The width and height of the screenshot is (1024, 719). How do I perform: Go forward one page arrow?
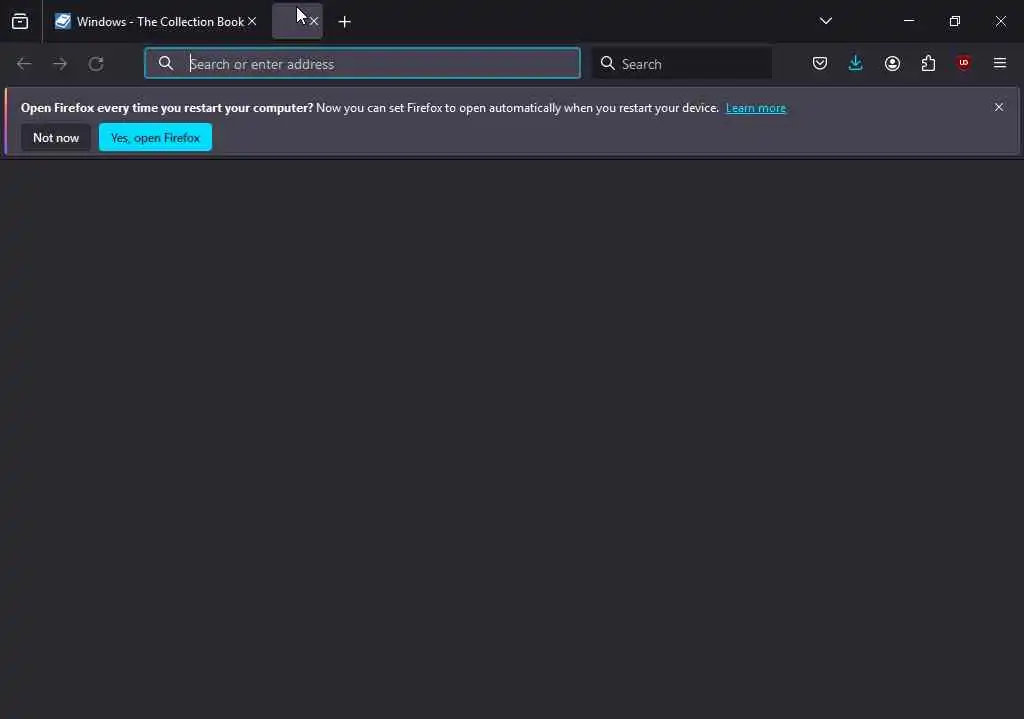[60, 63]
